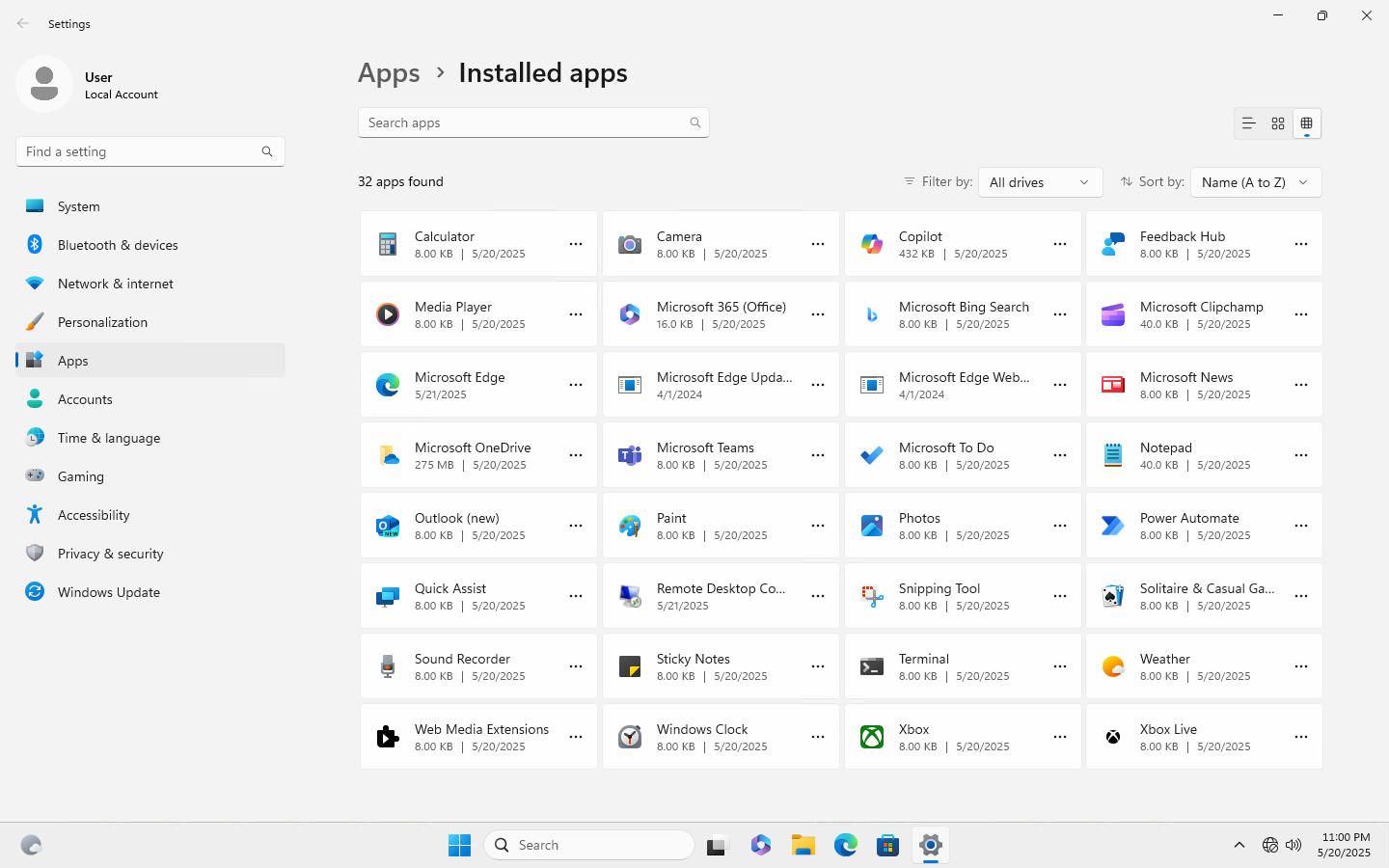Click the Snipping Tool icon

(x=872, y=596)
